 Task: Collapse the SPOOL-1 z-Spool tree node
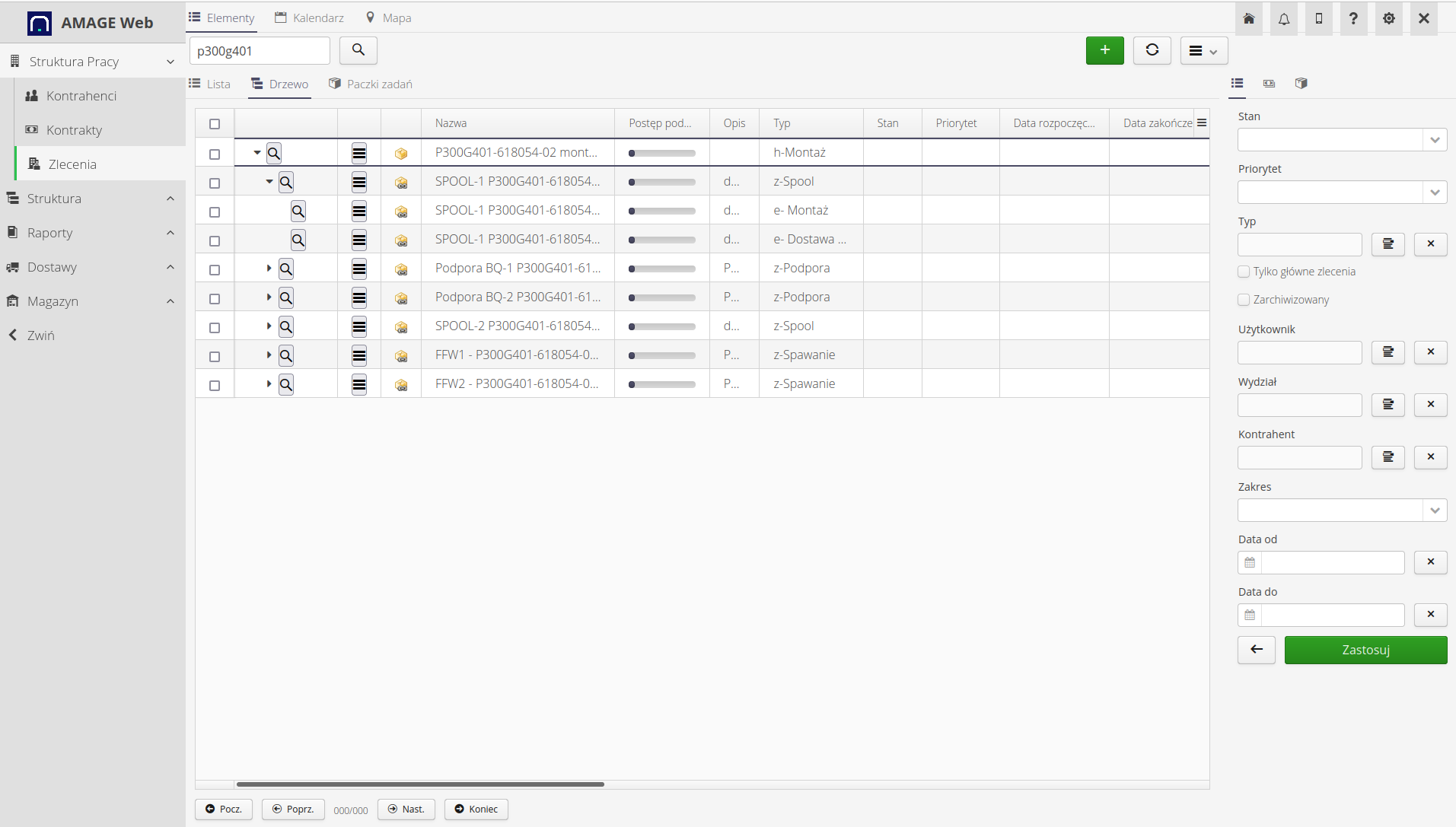pos(269,182)
